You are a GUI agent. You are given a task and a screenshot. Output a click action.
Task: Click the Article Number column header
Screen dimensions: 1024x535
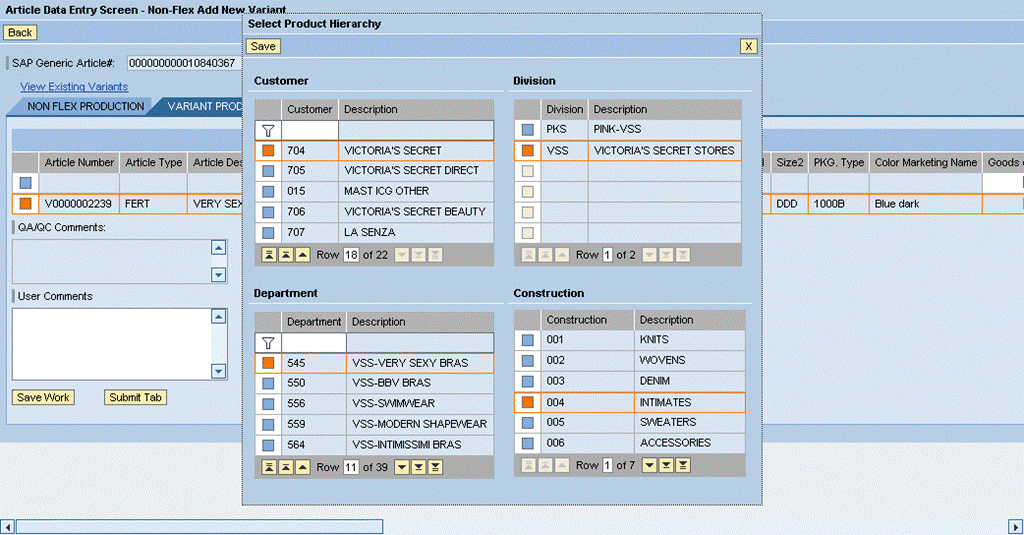(x=79, y=163)
